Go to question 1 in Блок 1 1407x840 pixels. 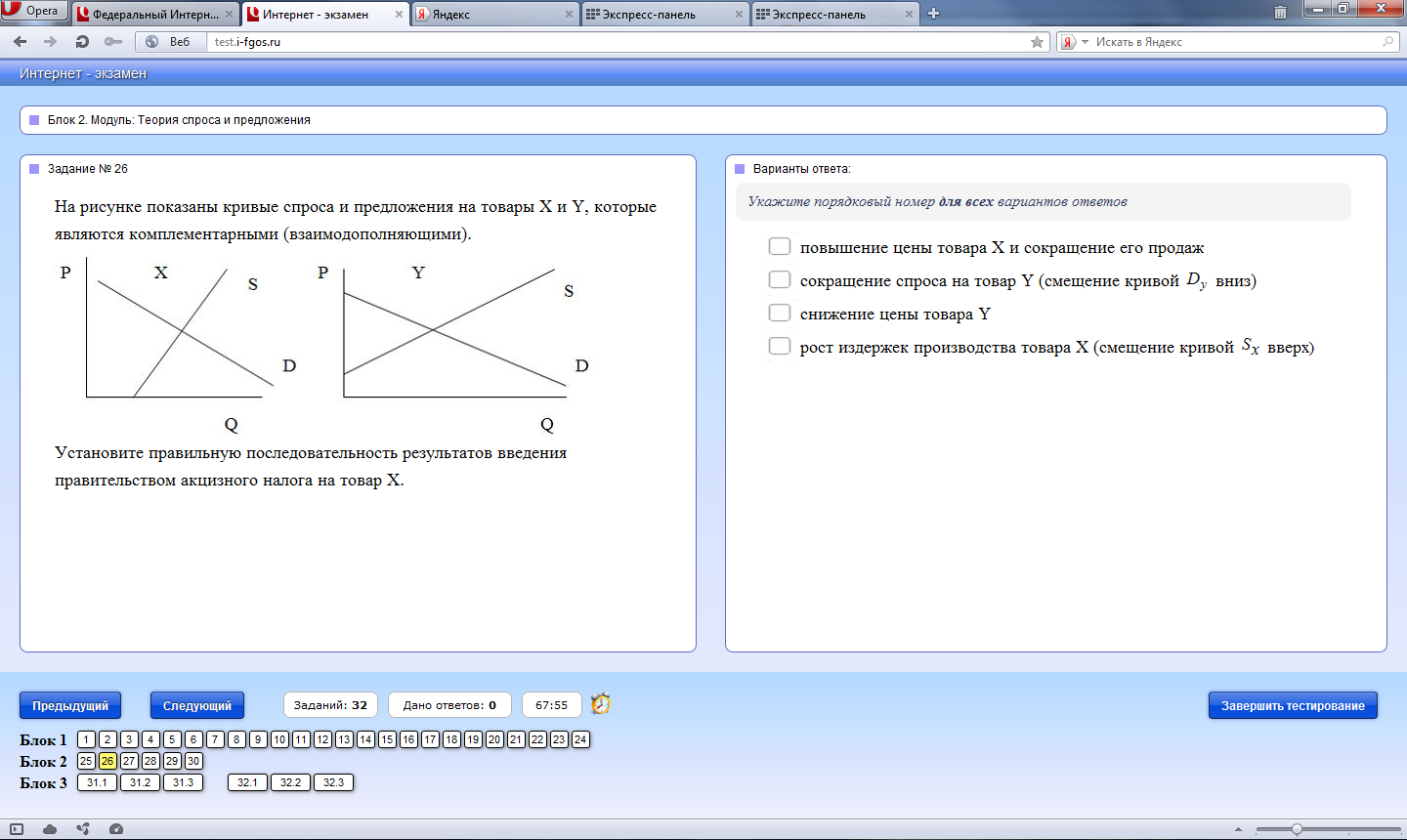pos(86,739)
